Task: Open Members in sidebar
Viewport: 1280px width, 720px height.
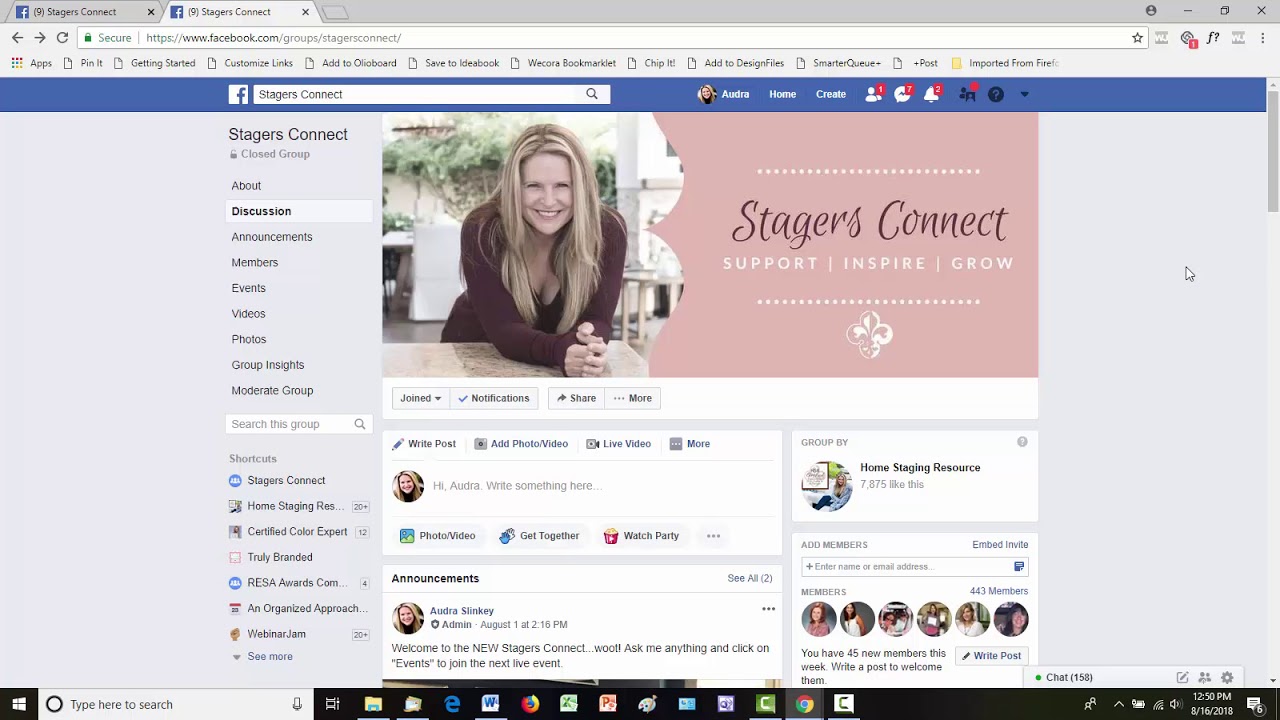Action: 255,263
